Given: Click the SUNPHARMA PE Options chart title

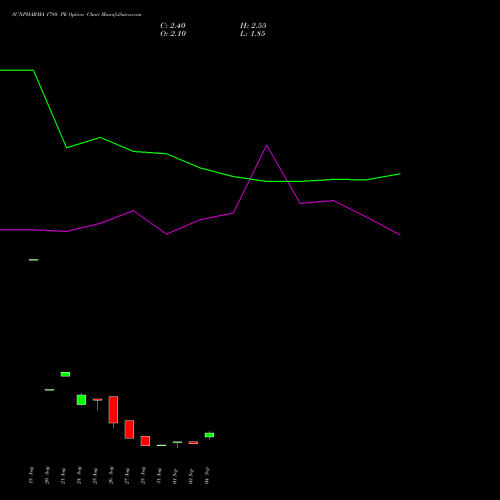Looking at the screenshot, I should (76, 15).
